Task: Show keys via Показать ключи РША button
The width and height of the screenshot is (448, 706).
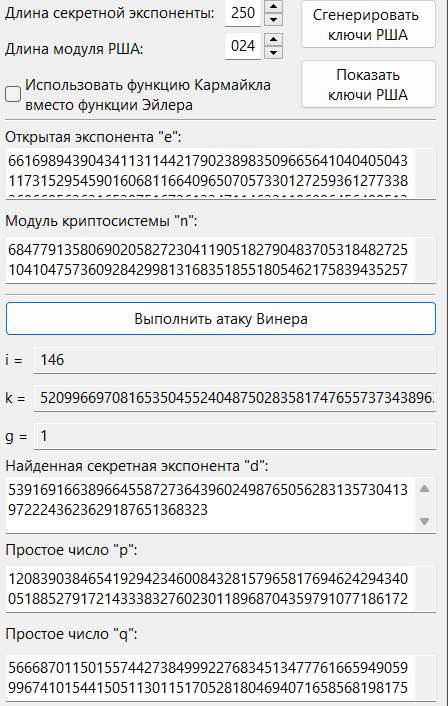Action: point(368,84)
